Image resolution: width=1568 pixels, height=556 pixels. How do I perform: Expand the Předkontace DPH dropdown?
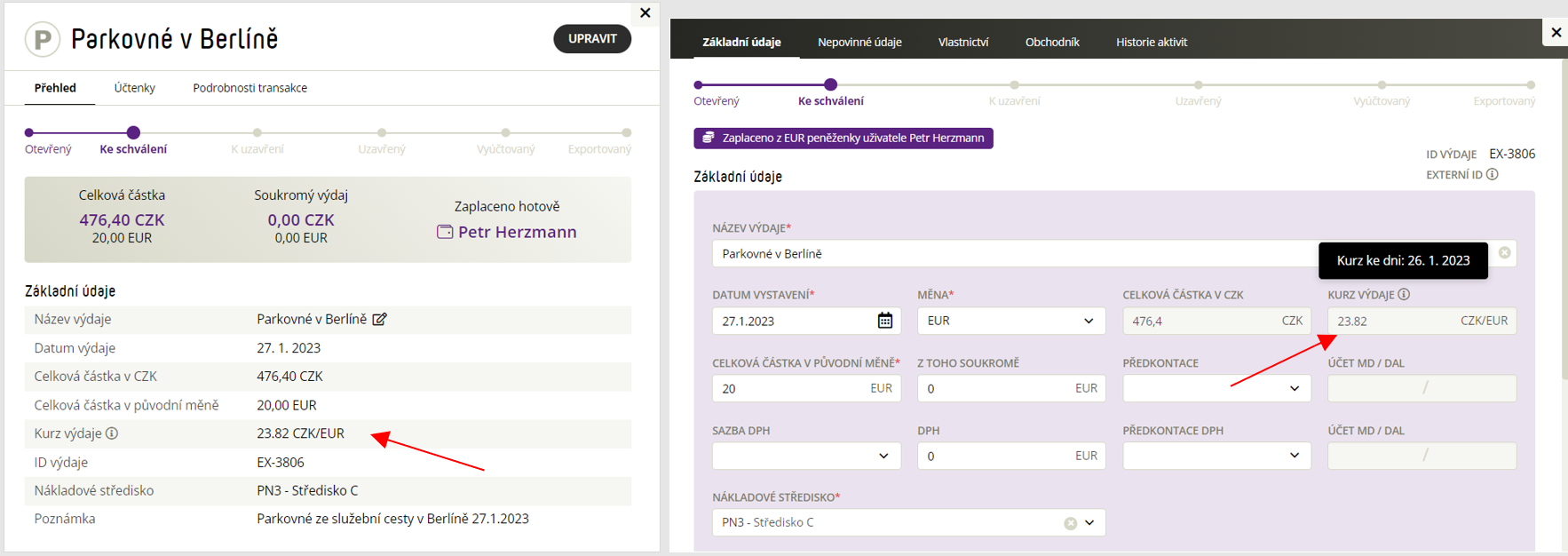click(x=1216, y=456)
